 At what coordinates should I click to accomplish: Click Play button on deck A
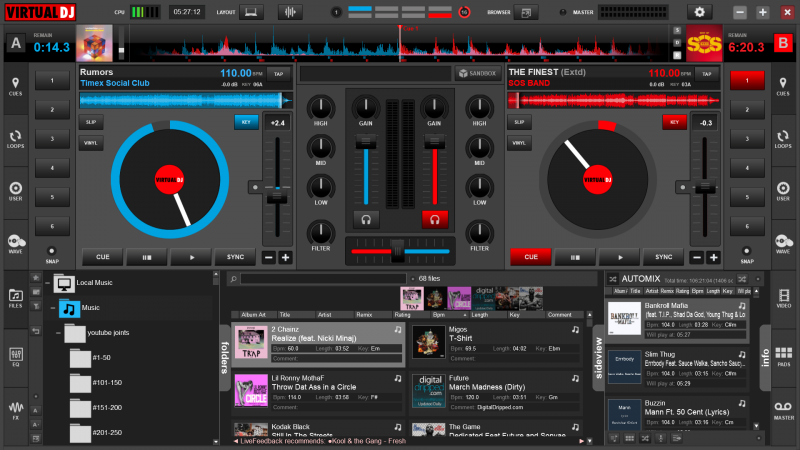[x=191, y=257]
